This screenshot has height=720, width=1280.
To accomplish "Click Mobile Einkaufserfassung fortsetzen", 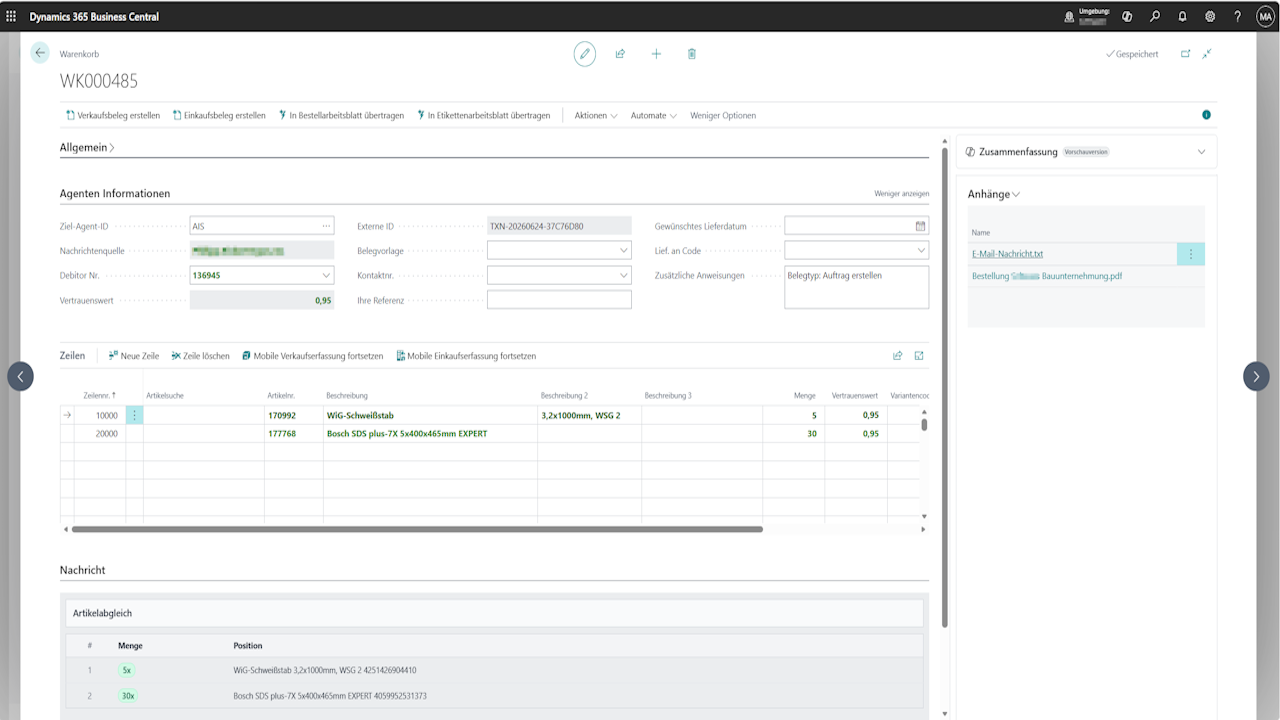I will click(x=466, y=356).
